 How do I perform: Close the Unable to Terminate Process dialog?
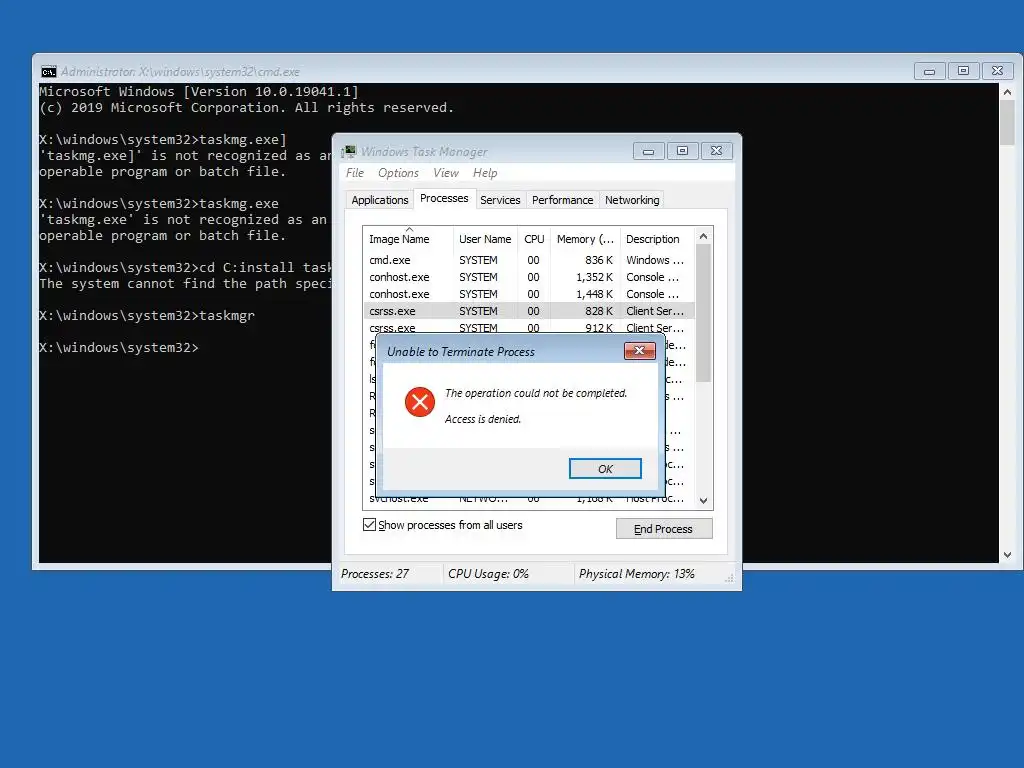[x=639, y=351]
